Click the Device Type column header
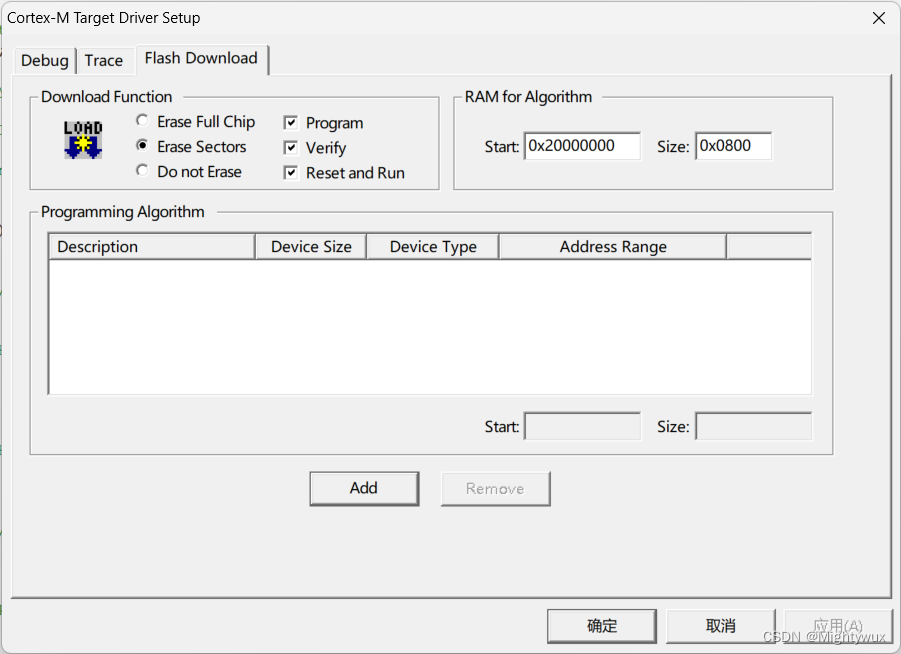901x654 pixels. coord(432,246)
